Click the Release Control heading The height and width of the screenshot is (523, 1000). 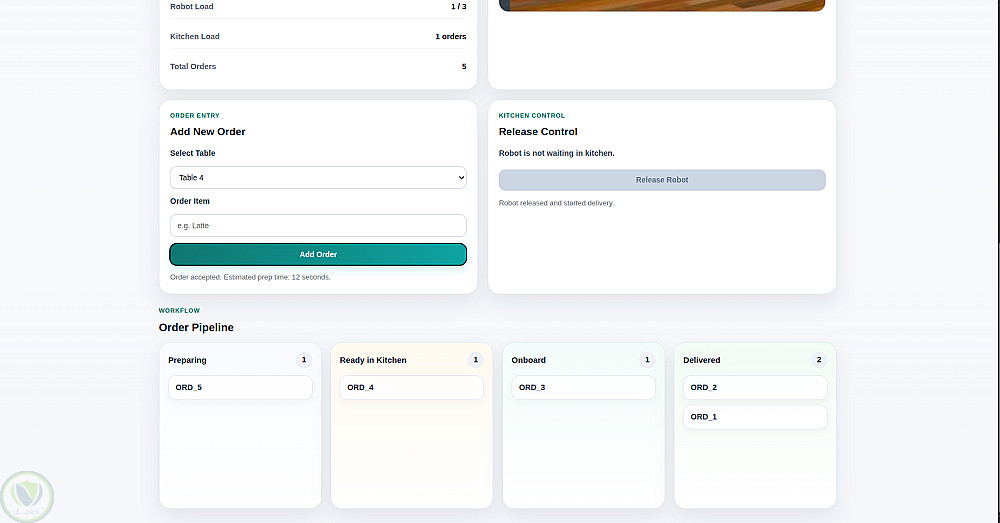point(538,132)
